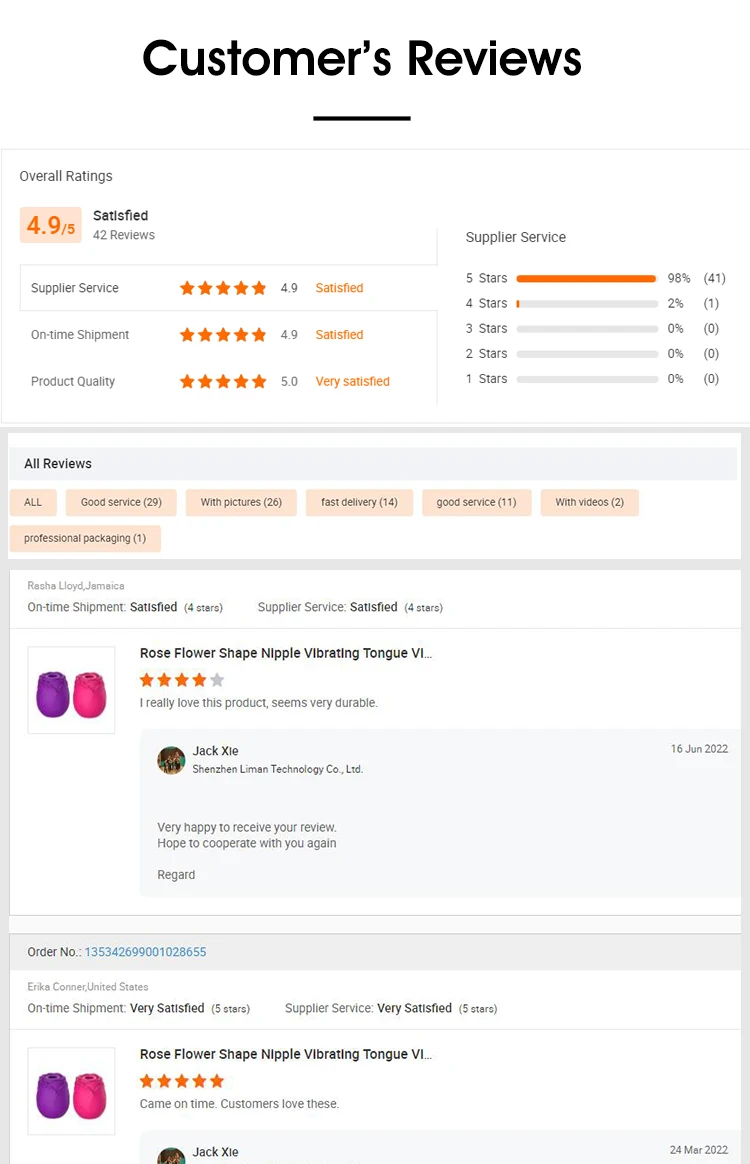Click the On-time Shipment star rating
The width and height of the screenshot is (750, 1164).
point(223,335)
